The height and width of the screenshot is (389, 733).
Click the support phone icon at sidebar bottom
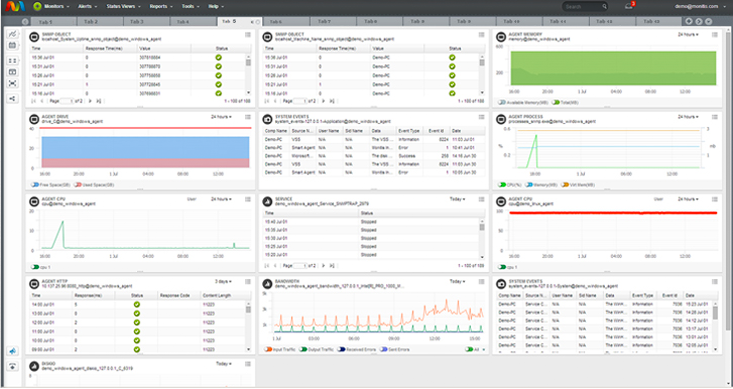pos(13,366)
